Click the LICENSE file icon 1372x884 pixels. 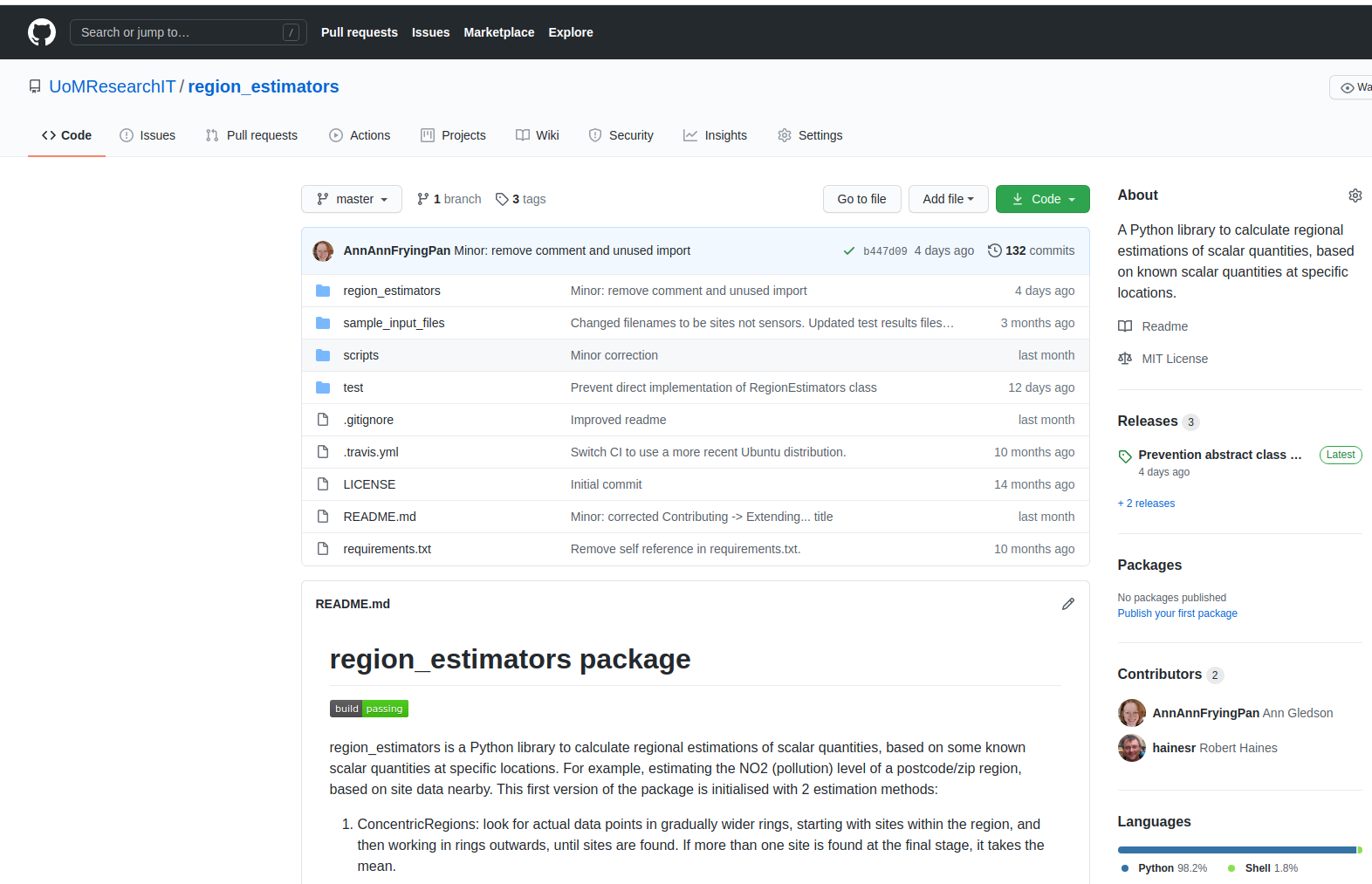click(x=323, y=484)
